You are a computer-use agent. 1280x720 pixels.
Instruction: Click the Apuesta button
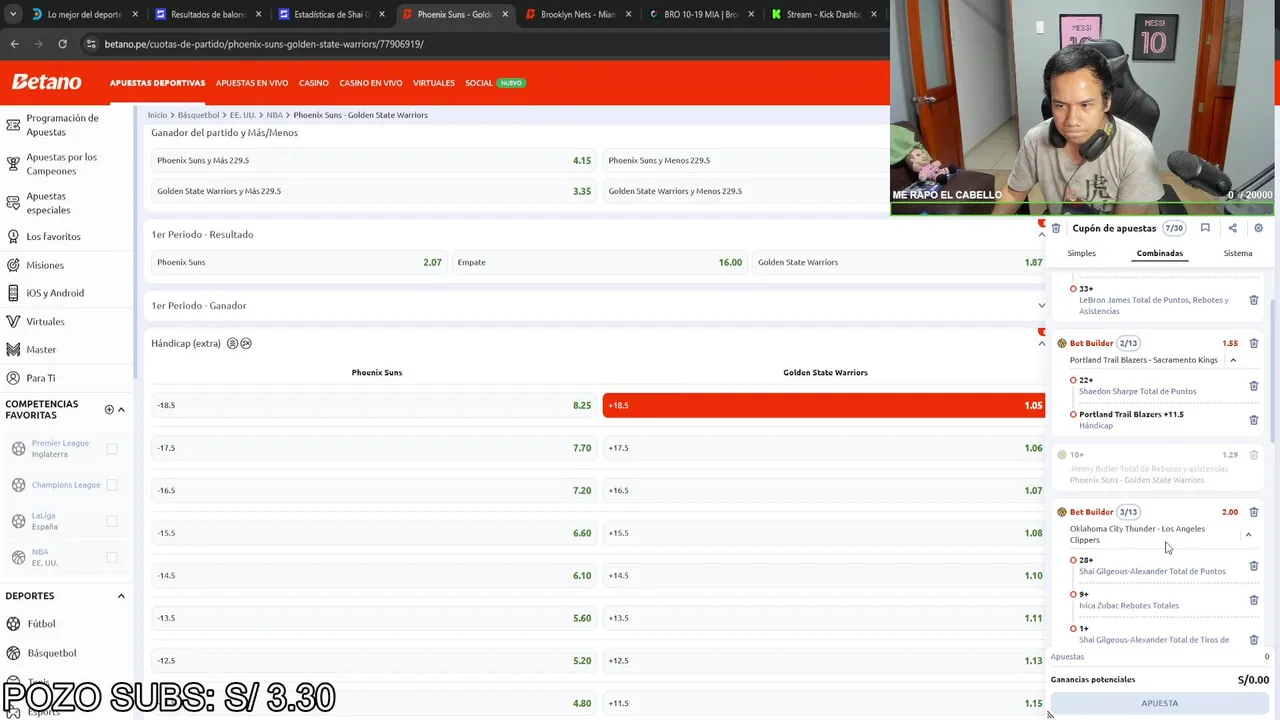[x=1159, y=703]
